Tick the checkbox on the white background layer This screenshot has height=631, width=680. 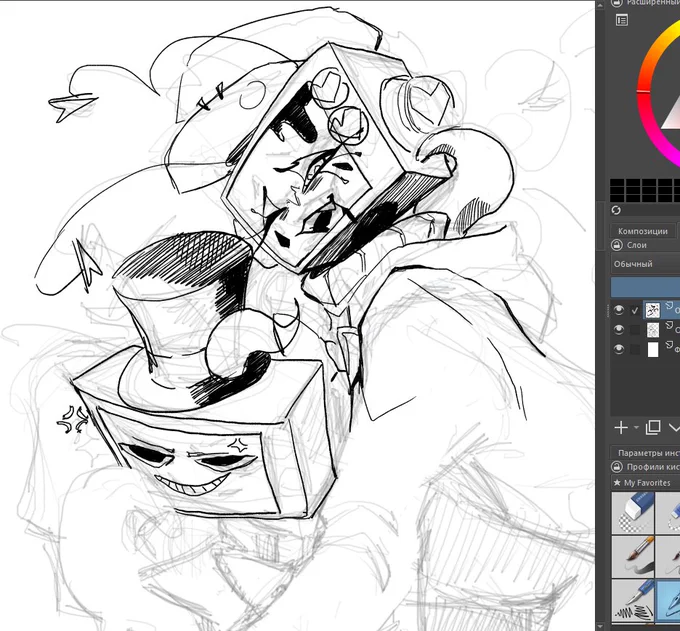coord(635,349)
